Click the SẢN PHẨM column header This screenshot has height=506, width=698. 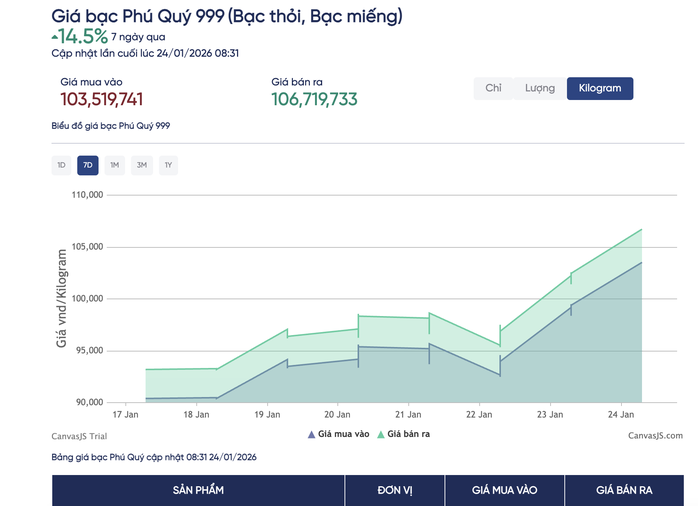[x=198, y=490]
